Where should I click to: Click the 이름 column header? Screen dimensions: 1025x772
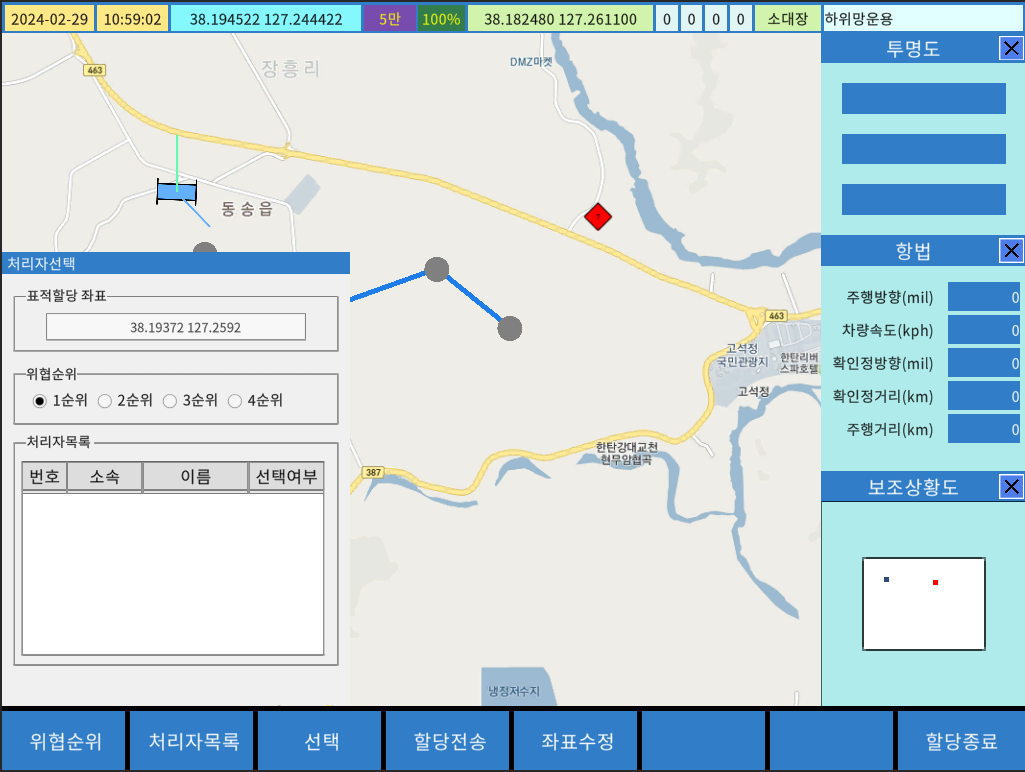[195, 477]
